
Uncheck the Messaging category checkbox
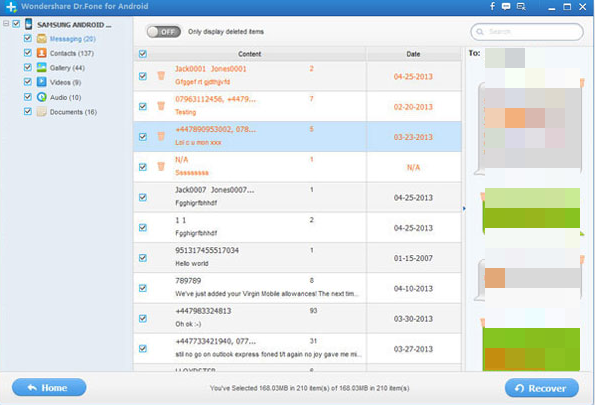coord(27,38)
